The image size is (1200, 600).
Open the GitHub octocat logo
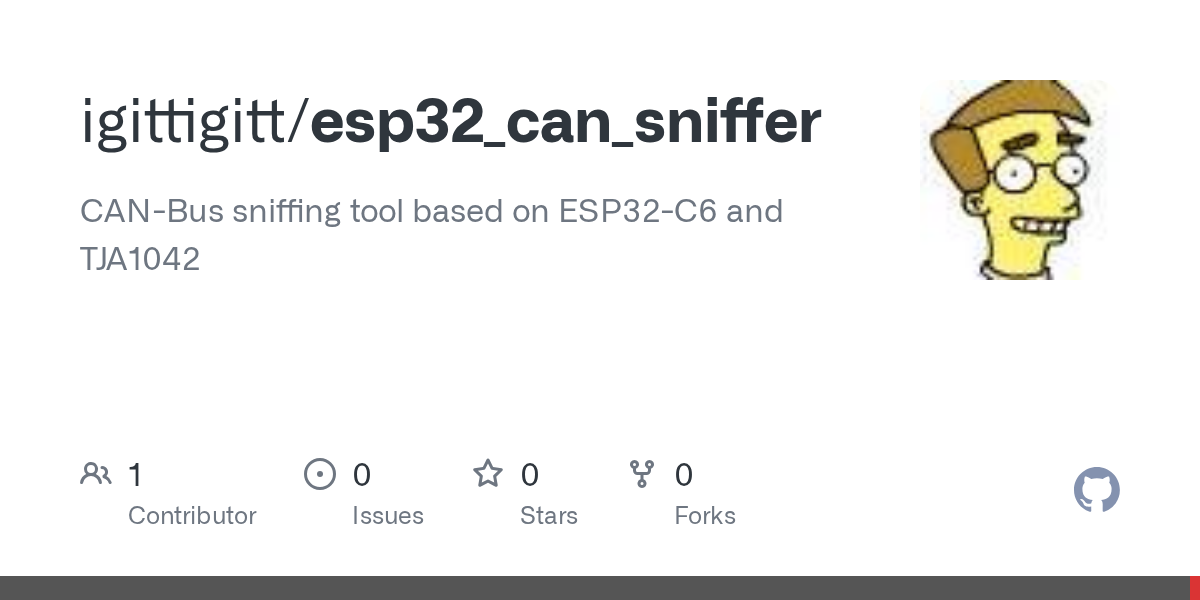coord(1096,490)
